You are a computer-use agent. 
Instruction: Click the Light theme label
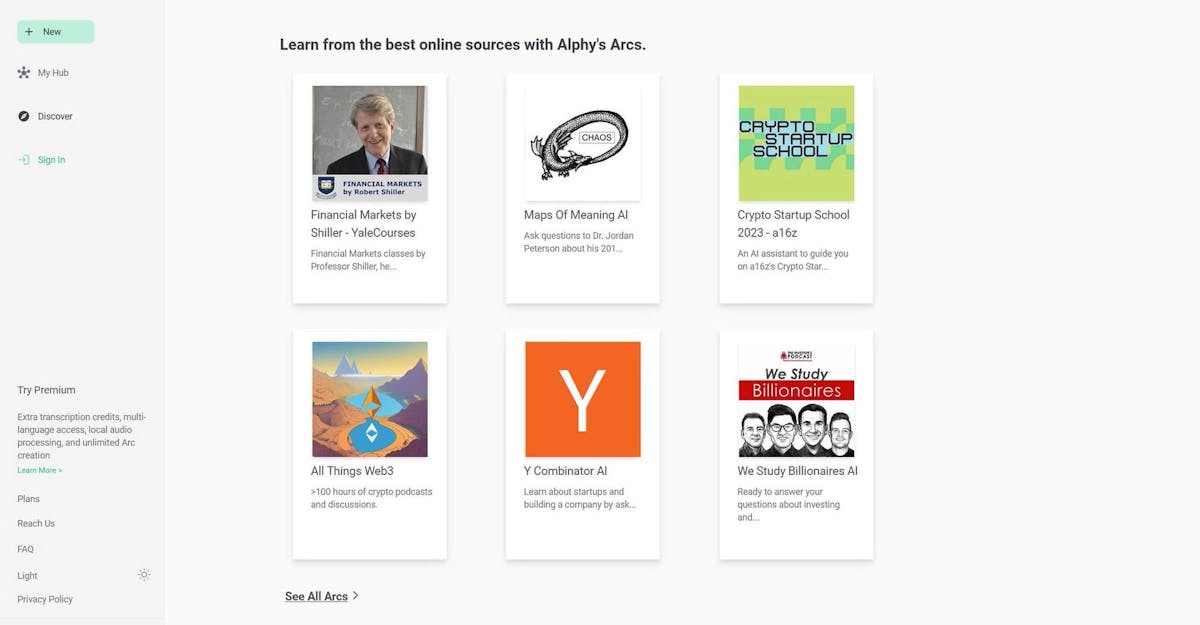[x=27, y=576]
